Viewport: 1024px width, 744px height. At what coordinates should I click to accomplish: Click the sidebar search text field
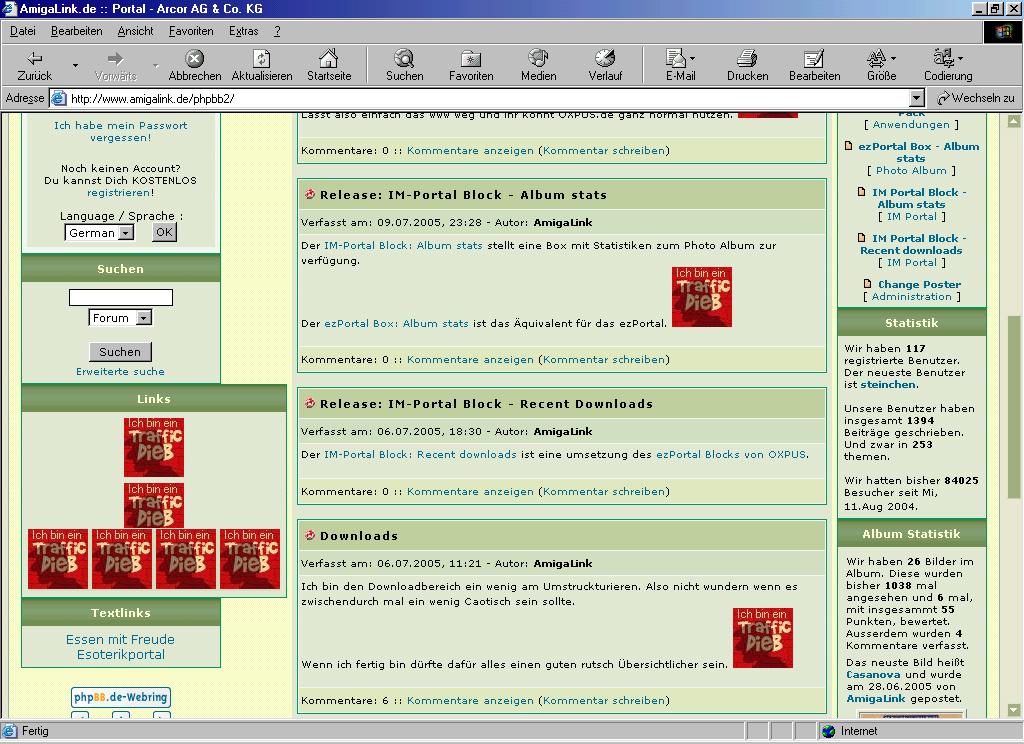click(x=120, y=298)
